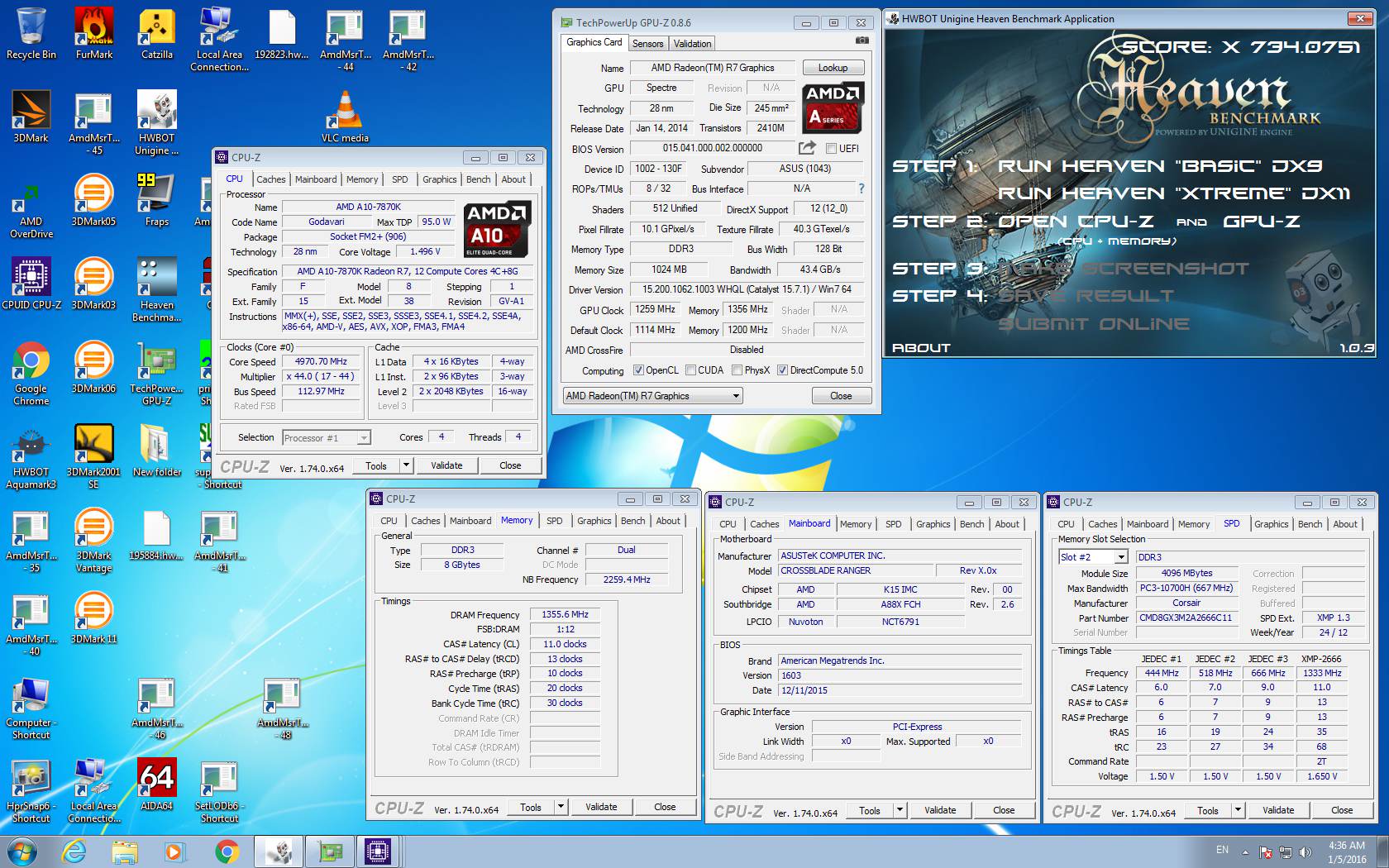Click the DRAM Frequency value 1355.6 MHz
The image size is (1389, 868).
click(x=566, y=614)
